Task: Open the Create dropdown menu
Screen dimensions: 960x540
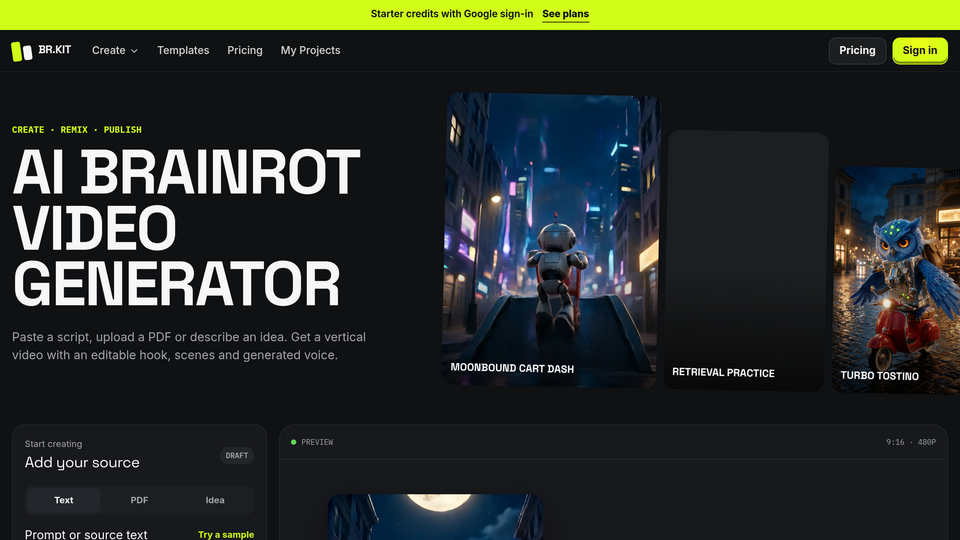Action: pos(114,50)
